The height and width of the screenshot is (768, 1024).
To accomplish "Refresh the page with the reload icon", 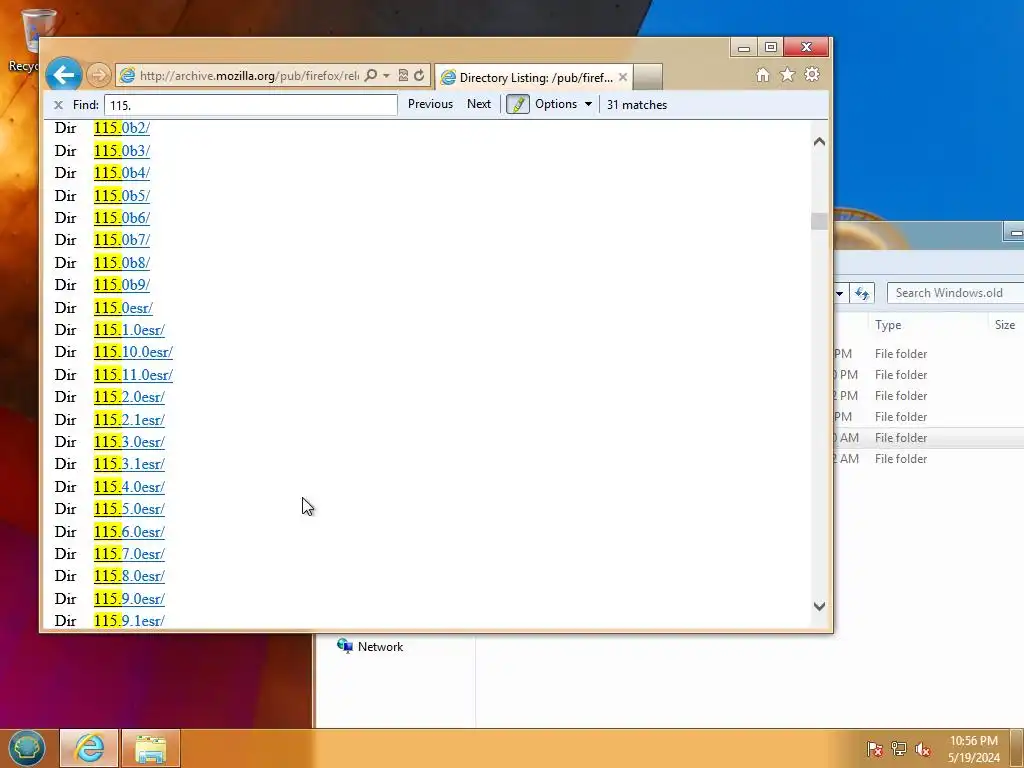I will click(419, 75).
